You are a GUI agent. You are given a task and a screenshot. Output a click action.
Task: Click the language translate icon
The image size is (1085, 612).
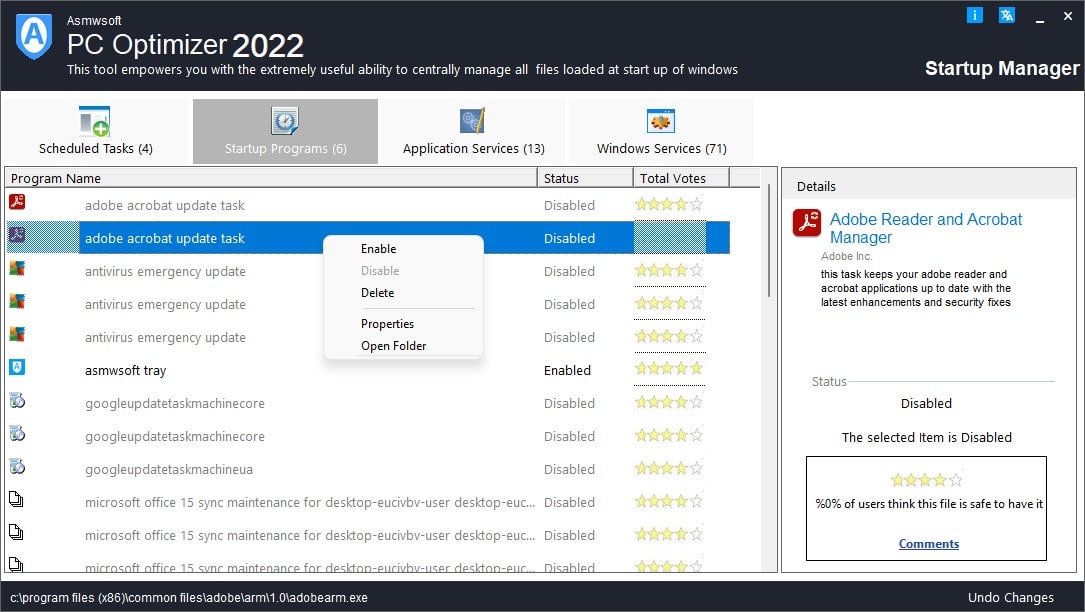1007,15
